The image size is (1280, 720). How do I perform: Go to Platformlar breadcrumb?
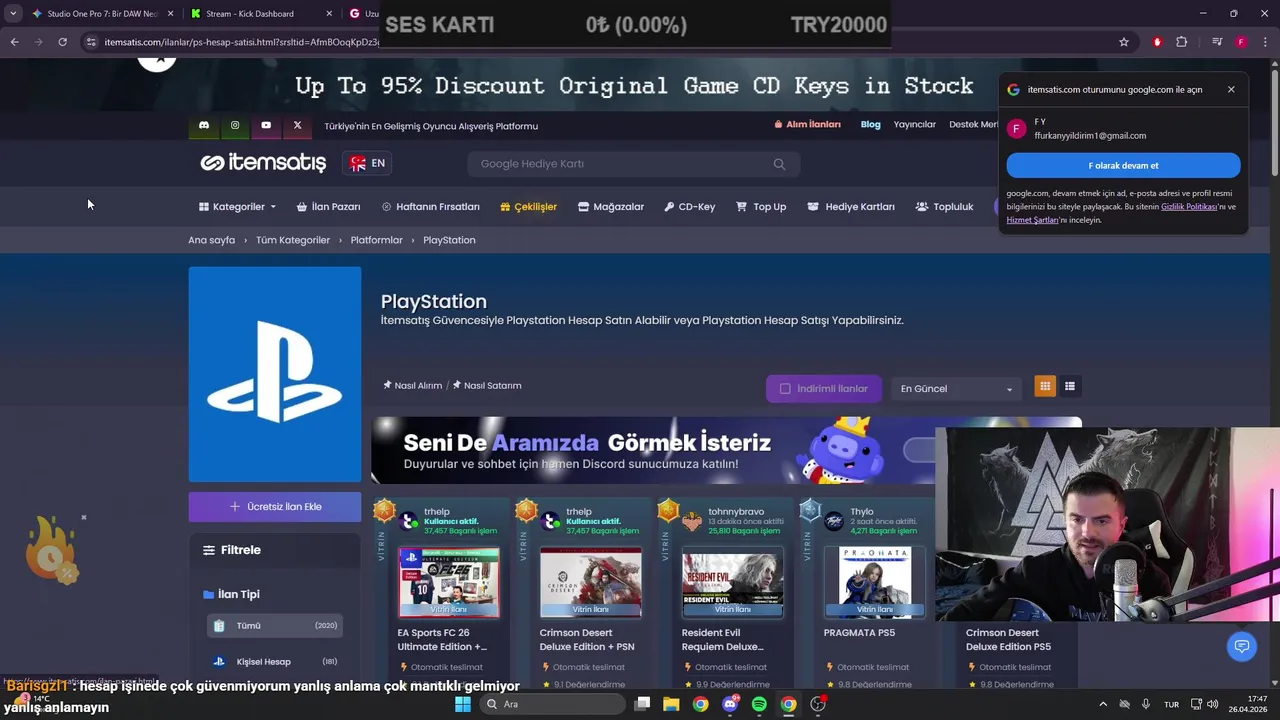pos(377,240)
